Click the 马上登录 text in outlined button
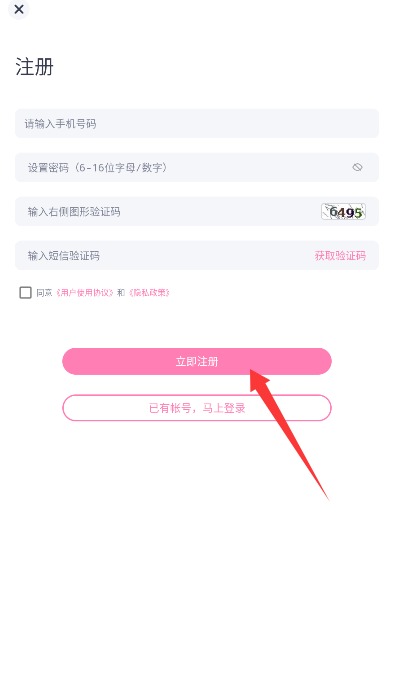 [x=224, y=408]
